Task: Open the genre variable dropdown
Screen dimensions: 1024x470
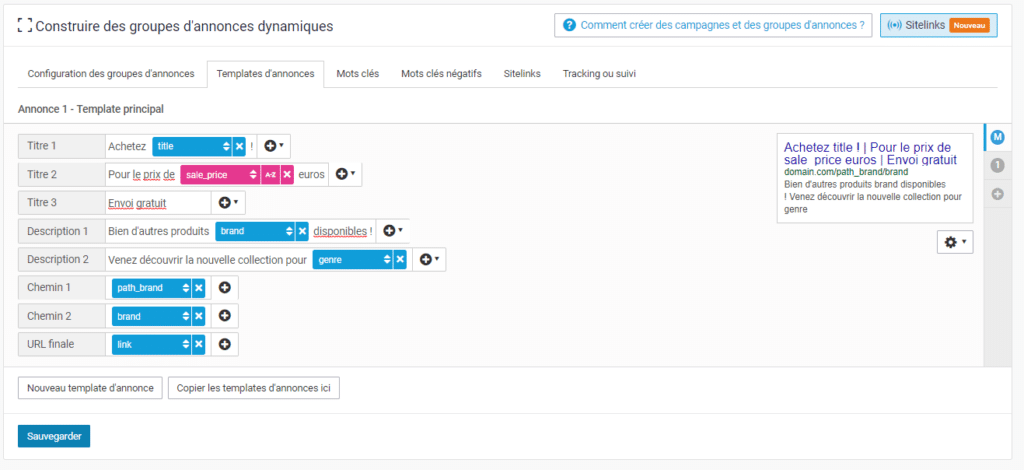Action: click(x=353, y=260)
